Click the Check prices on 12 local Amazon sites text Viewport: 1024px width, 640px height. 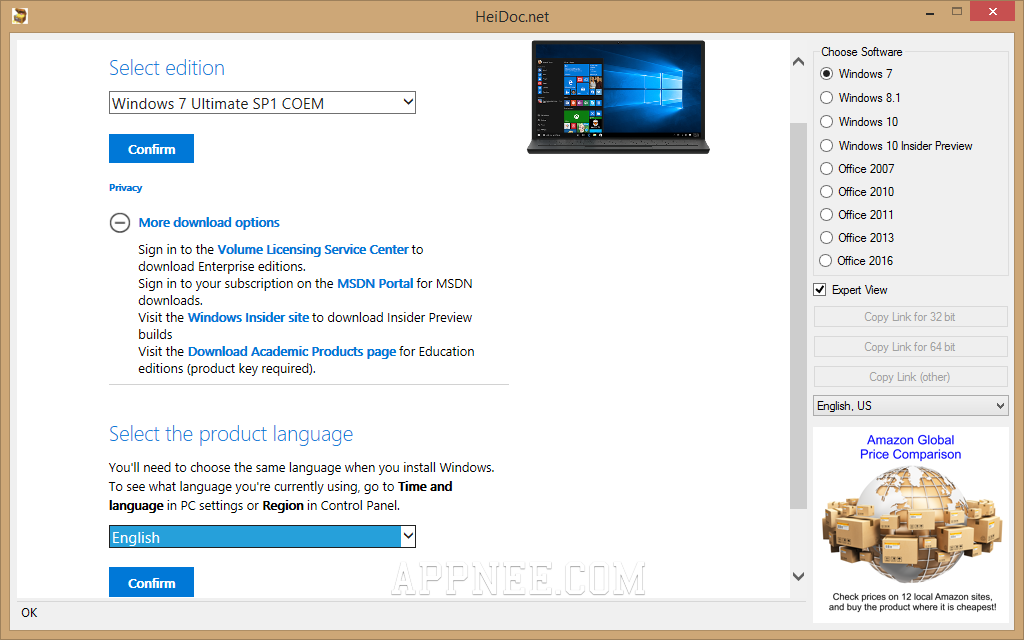coord(912,601)
